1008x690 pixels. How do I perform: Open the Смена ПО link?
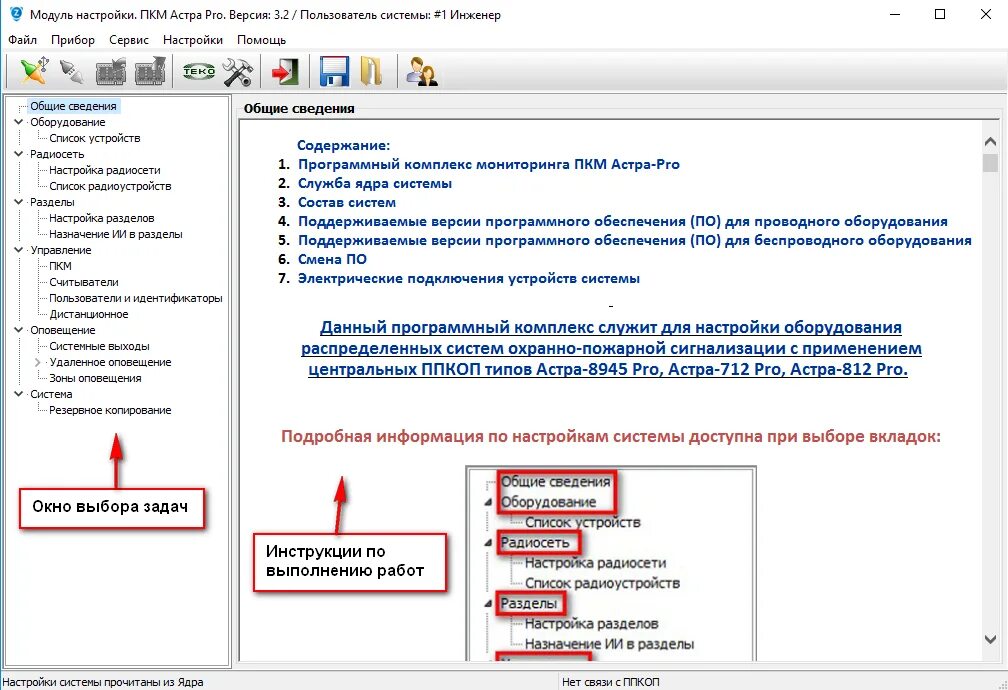[332, 259]
